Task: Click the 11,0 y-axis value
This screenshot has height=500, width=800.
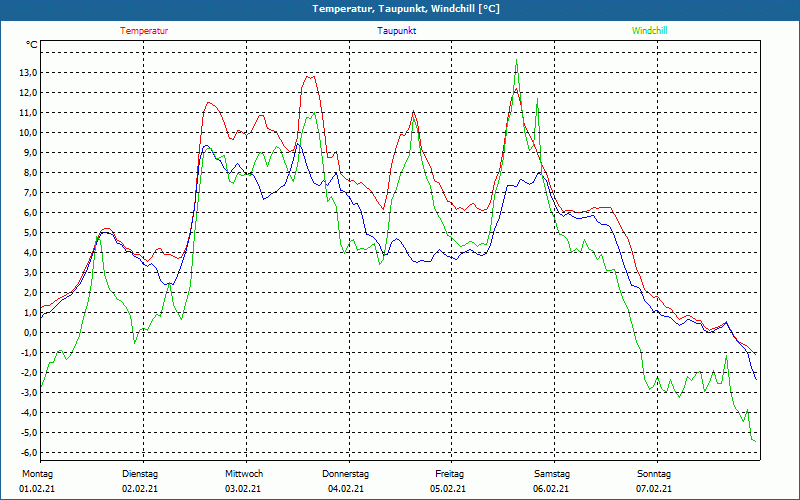Action: (28, 113)
